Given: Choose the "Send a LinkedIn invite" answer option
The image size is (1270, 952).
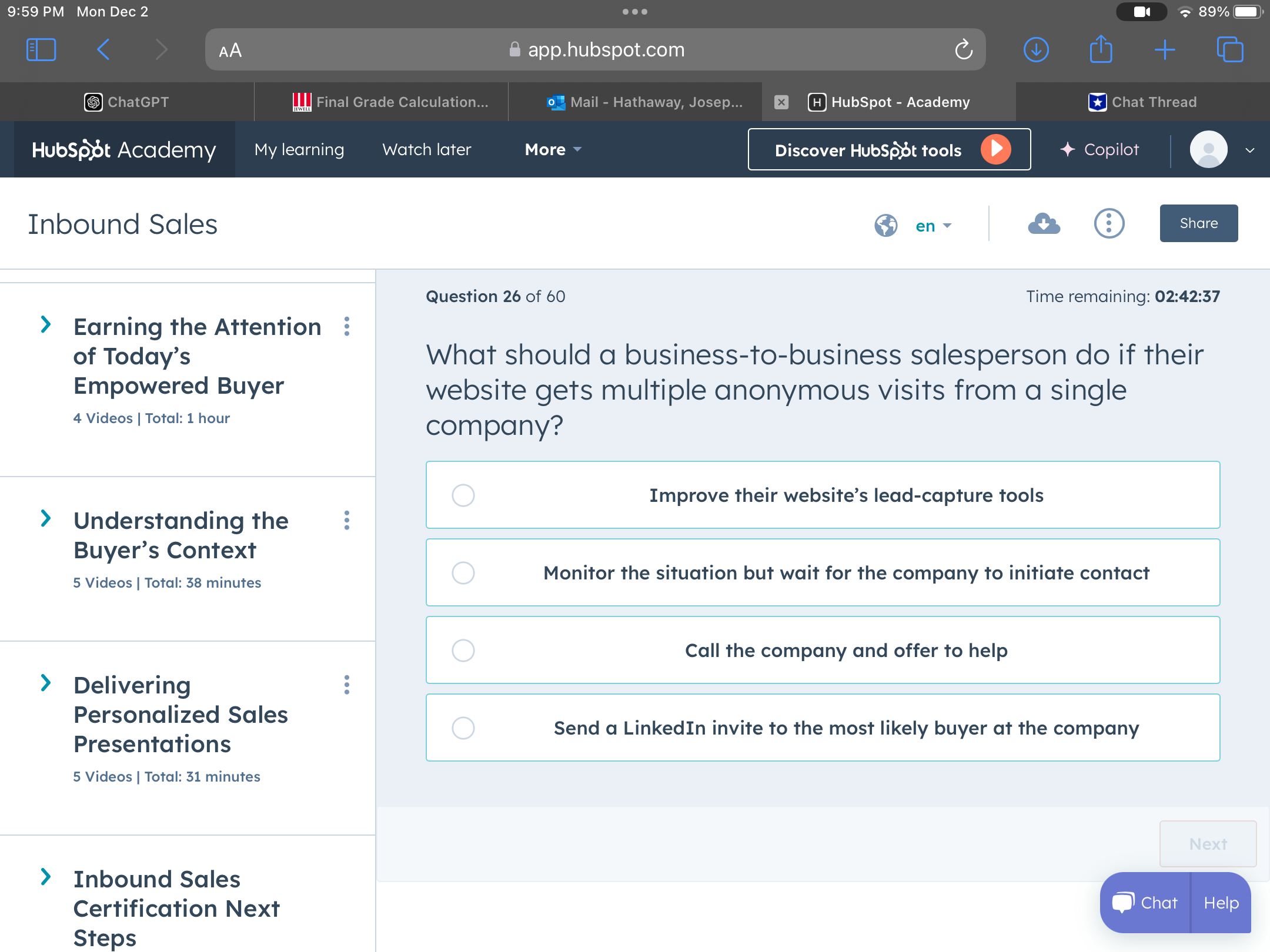Looking at the screenshot, I should [463, 728].
